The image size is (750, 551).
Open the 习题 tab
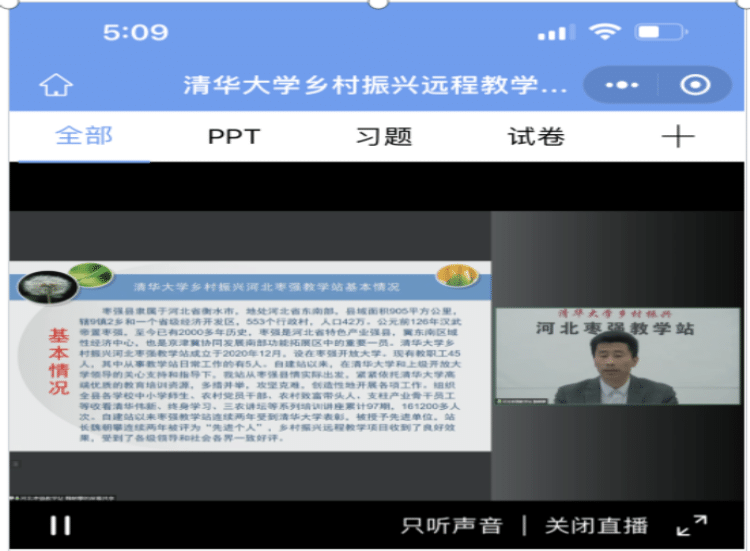coord(384,137)
